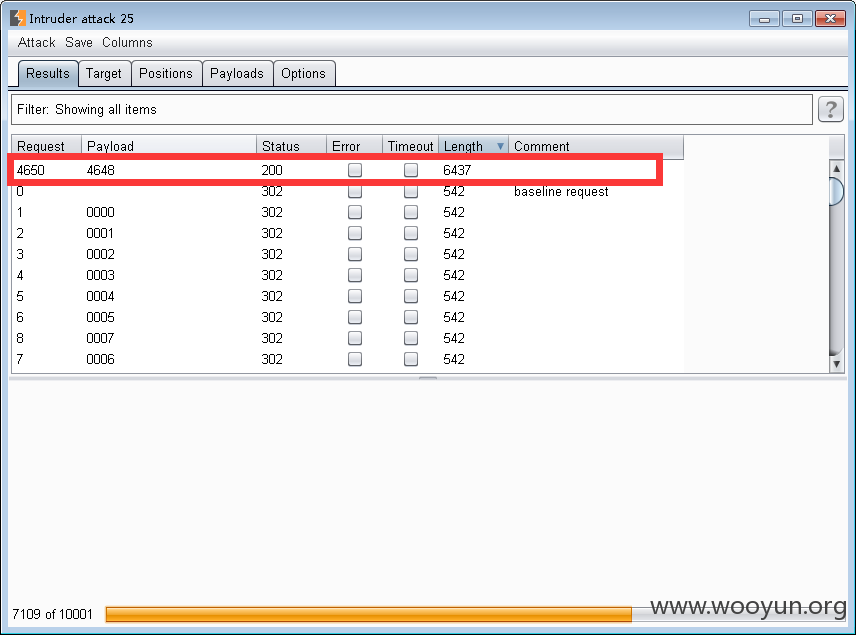Click the Burp Intruder window title icon

18,18
